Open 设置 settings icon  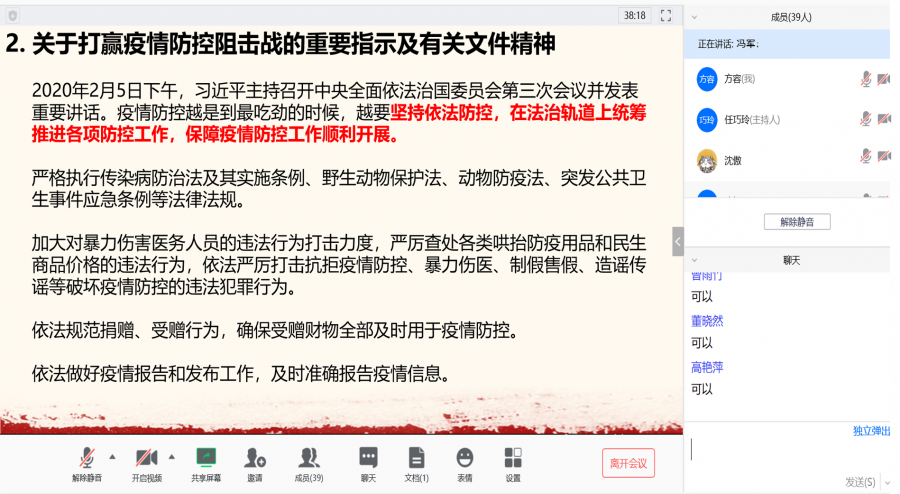(513, 458)
